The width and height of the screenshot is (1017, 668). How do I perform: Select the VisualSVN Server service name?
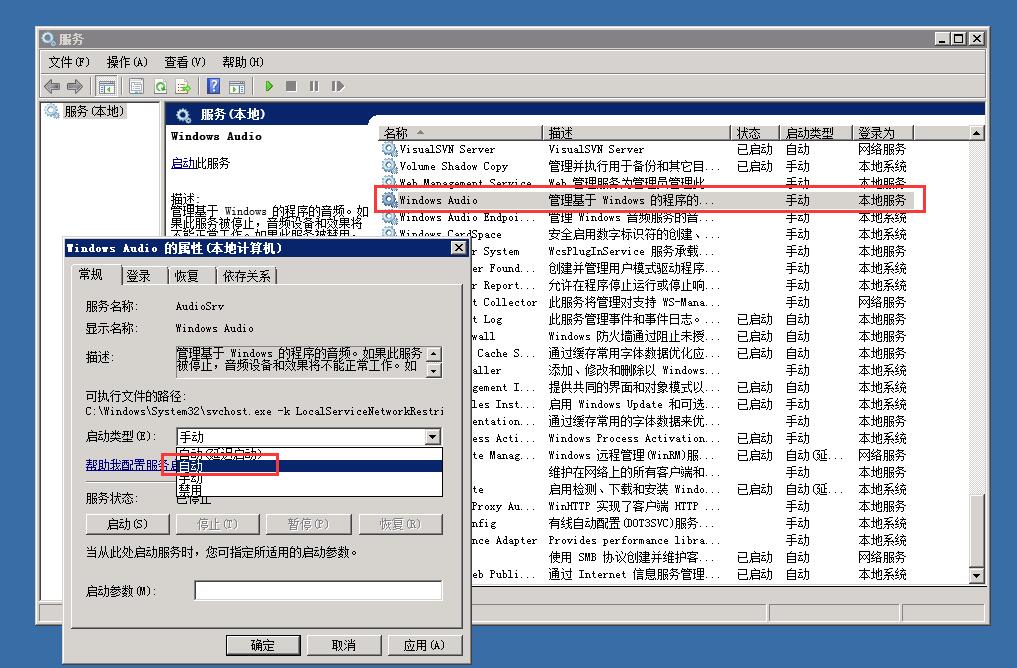447,149
